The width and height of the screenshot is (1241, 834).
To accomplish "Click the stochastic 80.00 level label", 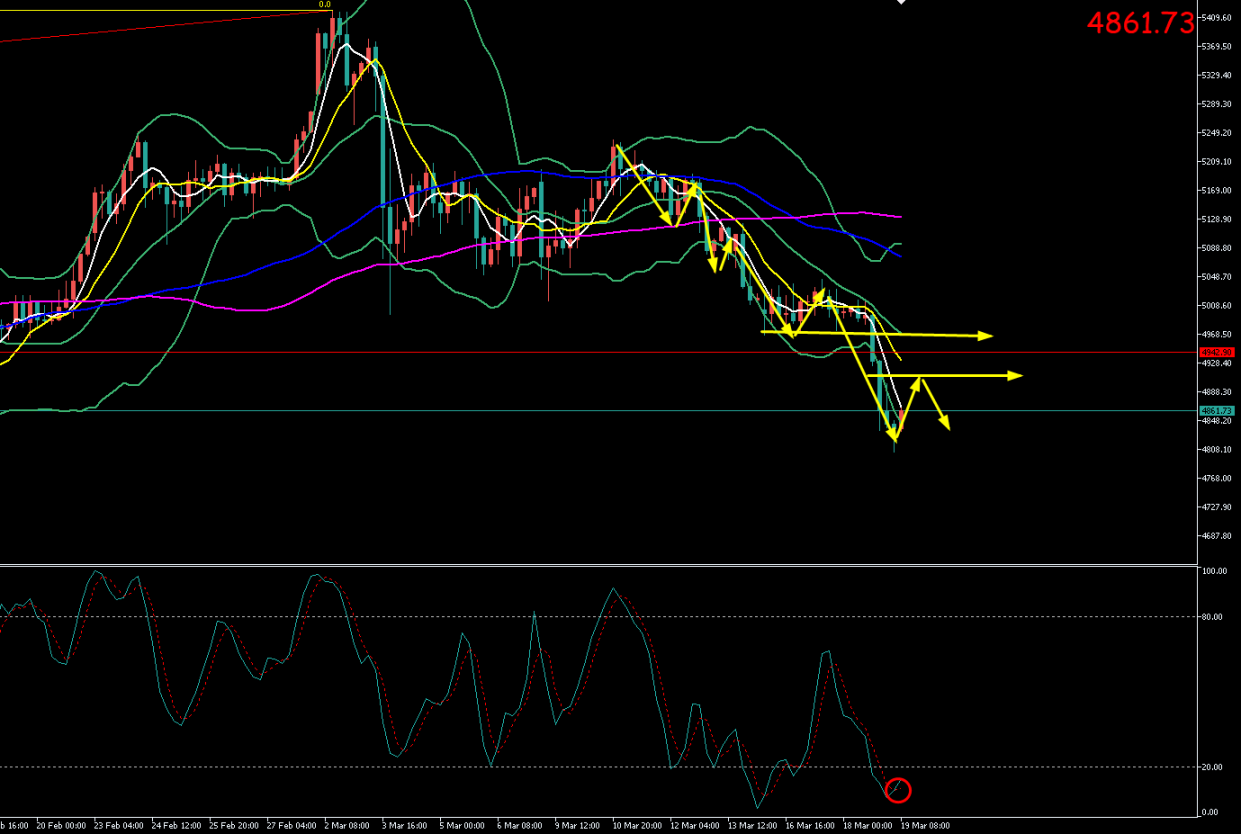I will (1212, 617).
